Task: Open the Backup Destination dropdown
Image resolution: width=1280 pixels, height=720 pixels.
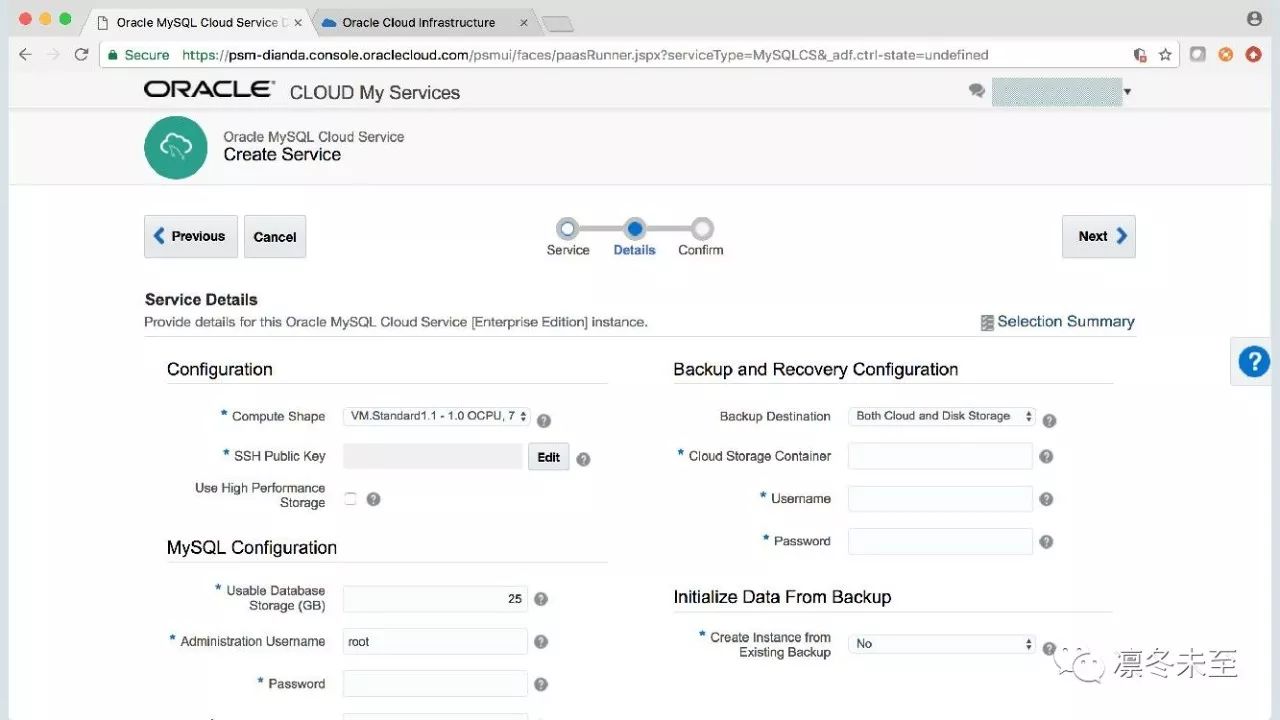Action: click(941, 416)
